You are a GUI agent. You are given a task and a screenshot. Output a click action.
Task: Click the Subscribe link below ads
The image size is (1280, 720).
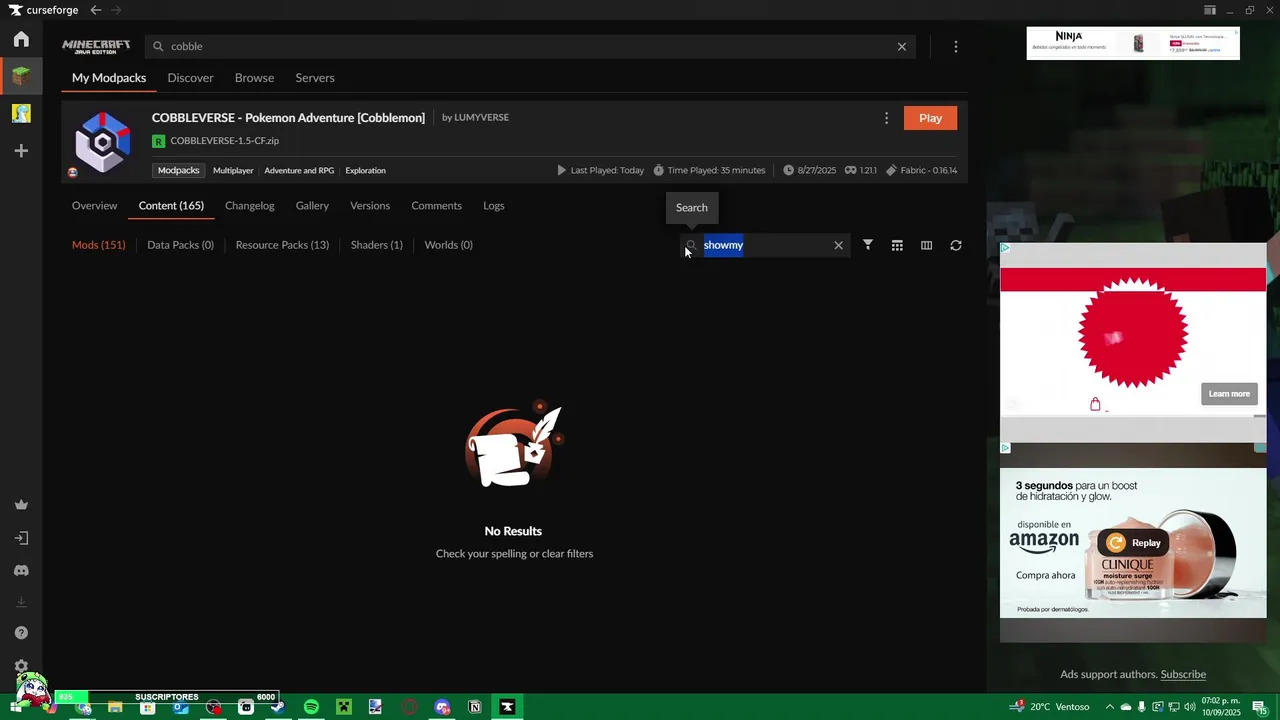click(1183, 674)
